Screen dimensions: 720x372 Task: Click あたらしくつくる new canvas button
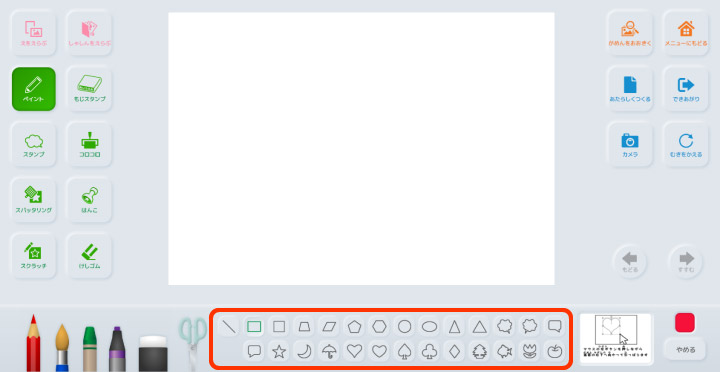[630, 89]
